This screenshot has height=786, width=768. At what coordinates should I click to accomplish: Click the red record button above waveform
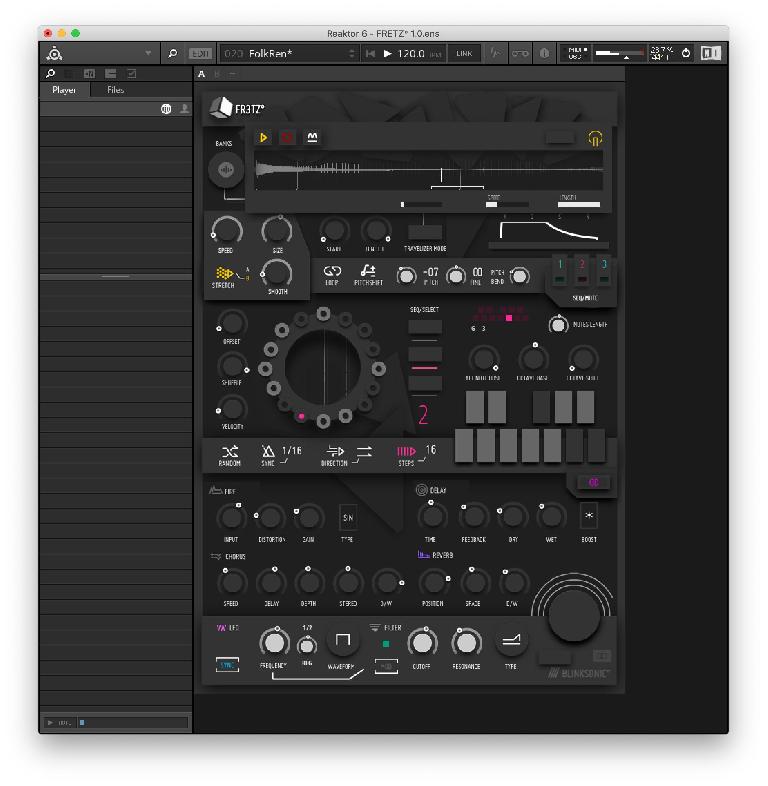point(287,137)
